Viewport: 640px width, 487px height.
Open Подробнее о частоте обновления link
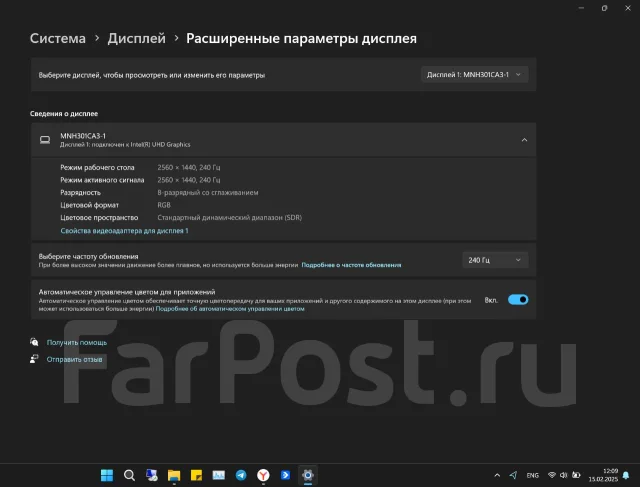pyautogui.click(x=351, y=265)
